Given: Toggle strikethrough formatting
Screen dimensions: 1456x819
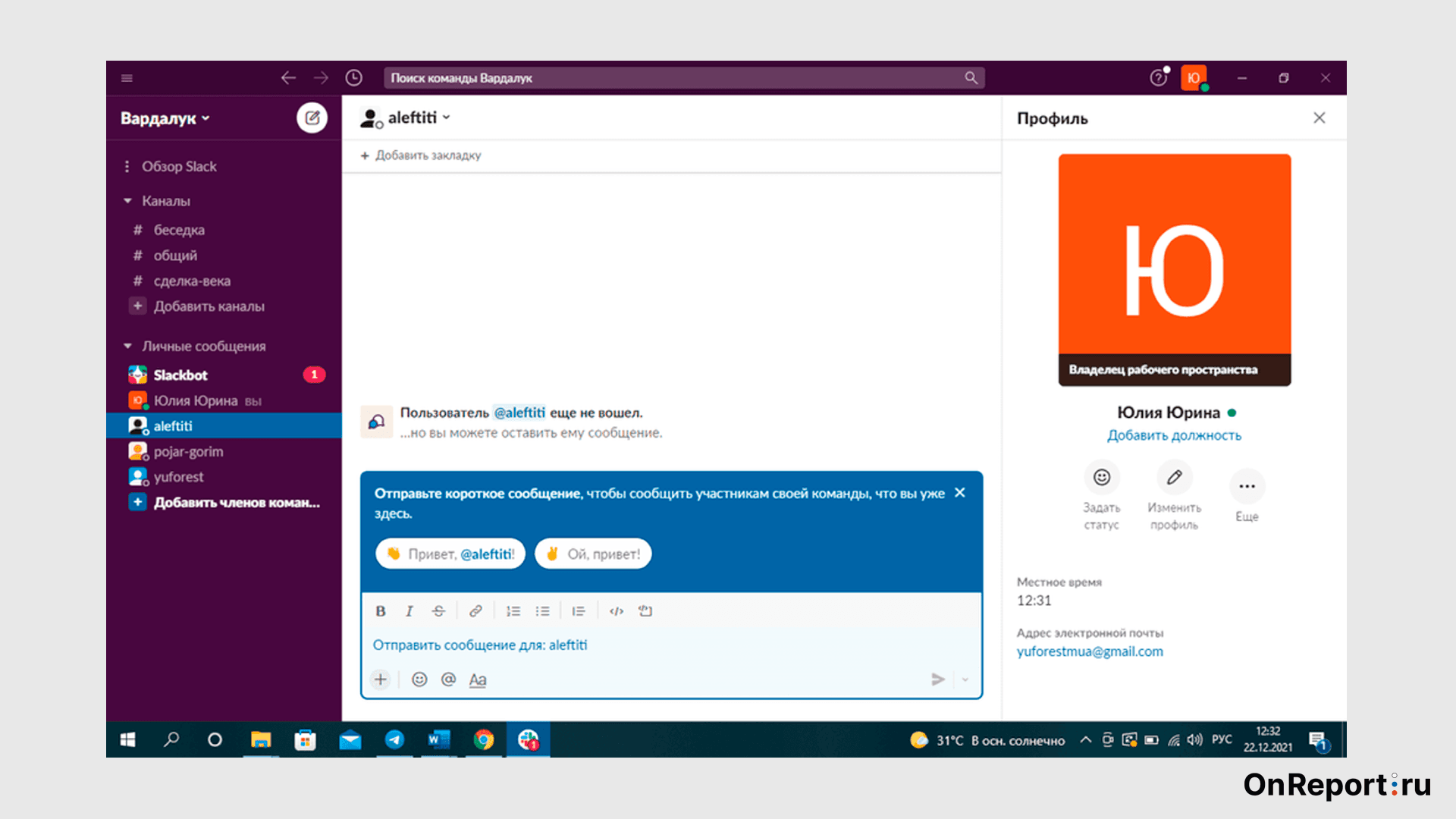Looking at the screenshot, I should (x=438, y=611).
